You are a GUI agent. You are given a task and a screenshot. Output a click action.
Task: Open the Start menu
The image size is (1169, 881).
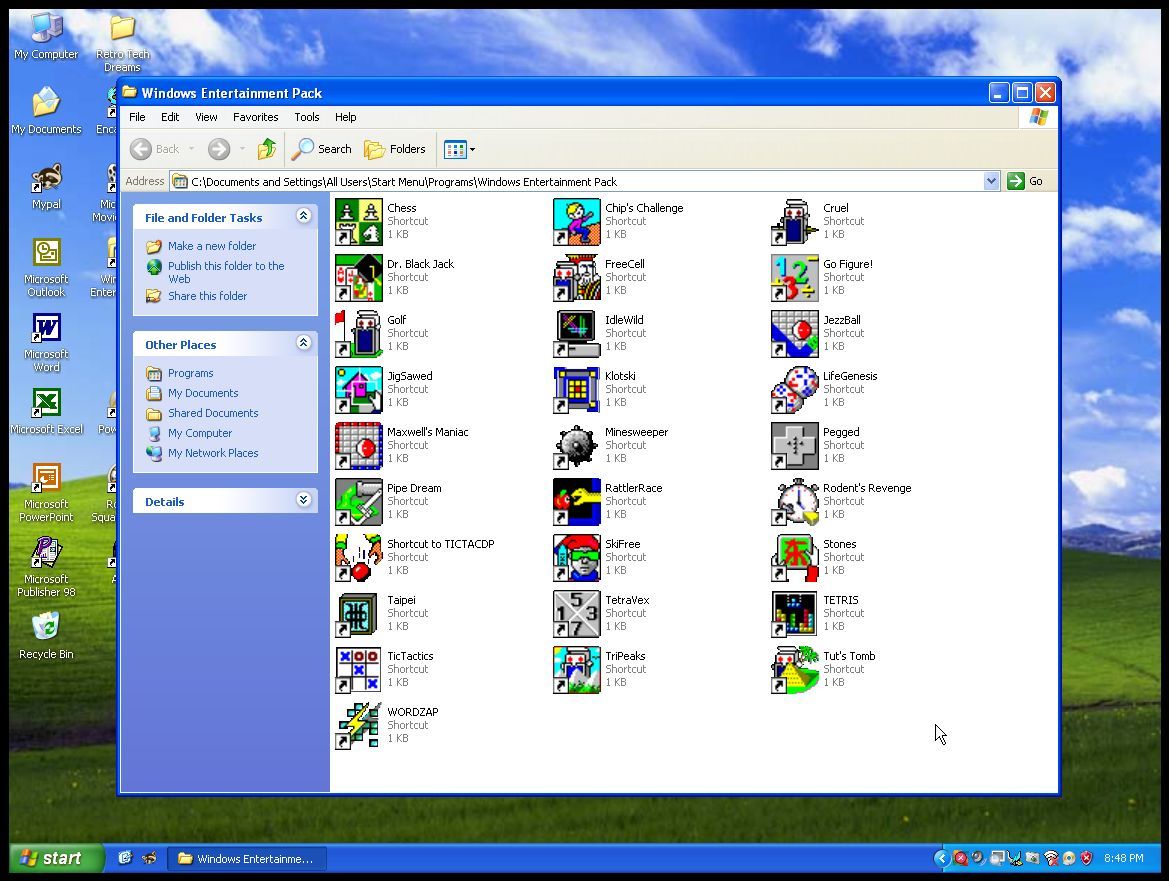click(57, 858)
